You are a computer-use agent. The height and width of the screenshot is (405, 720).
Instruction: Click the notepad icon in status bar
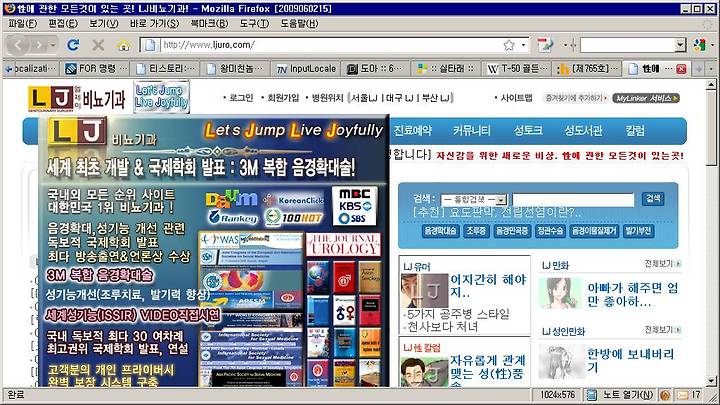coord(592,394)
